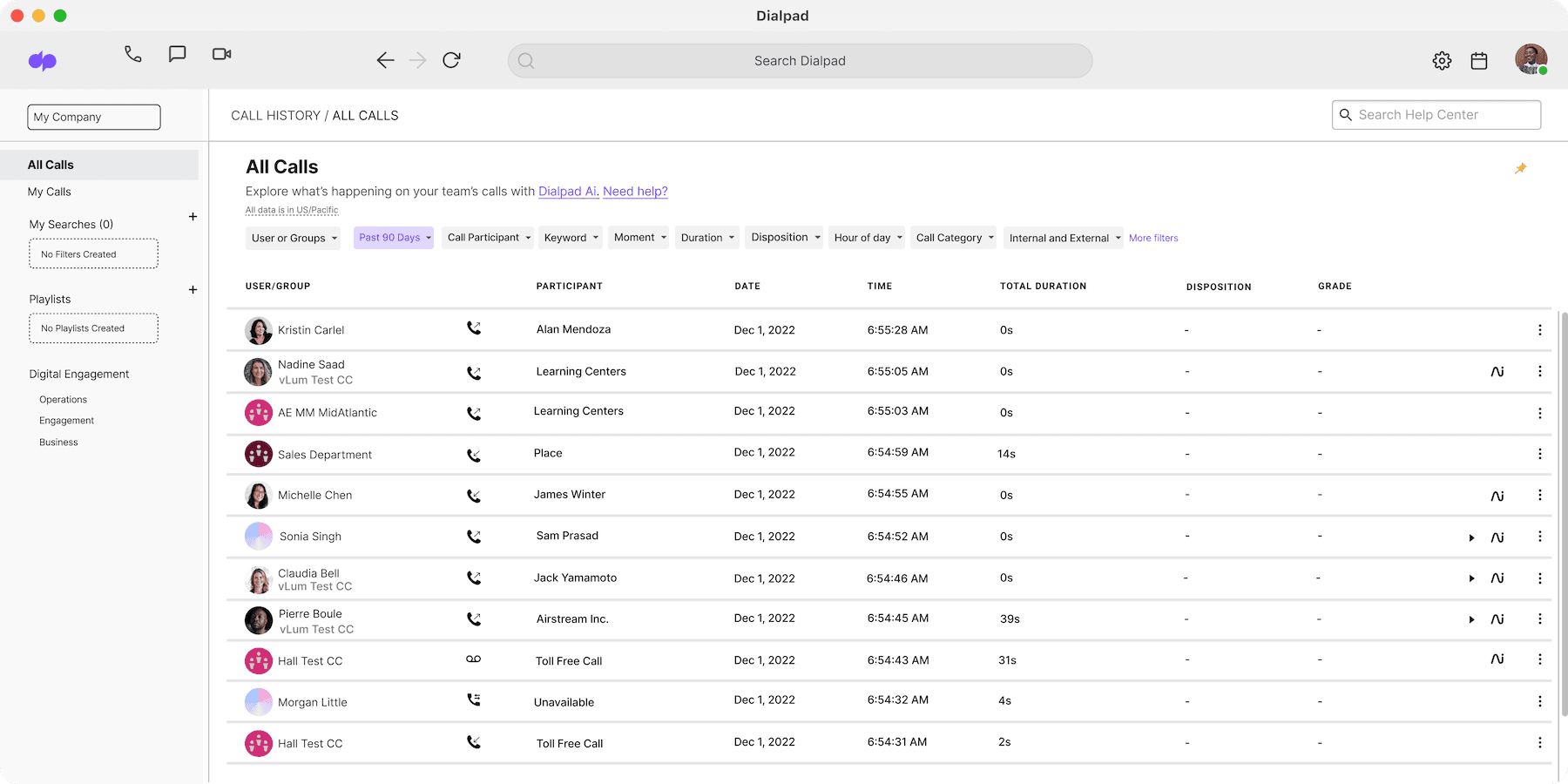Play the recording on Sonia Singh's row
The height and width of the screenshot is (784, 1568).
tap(1471, 537)
